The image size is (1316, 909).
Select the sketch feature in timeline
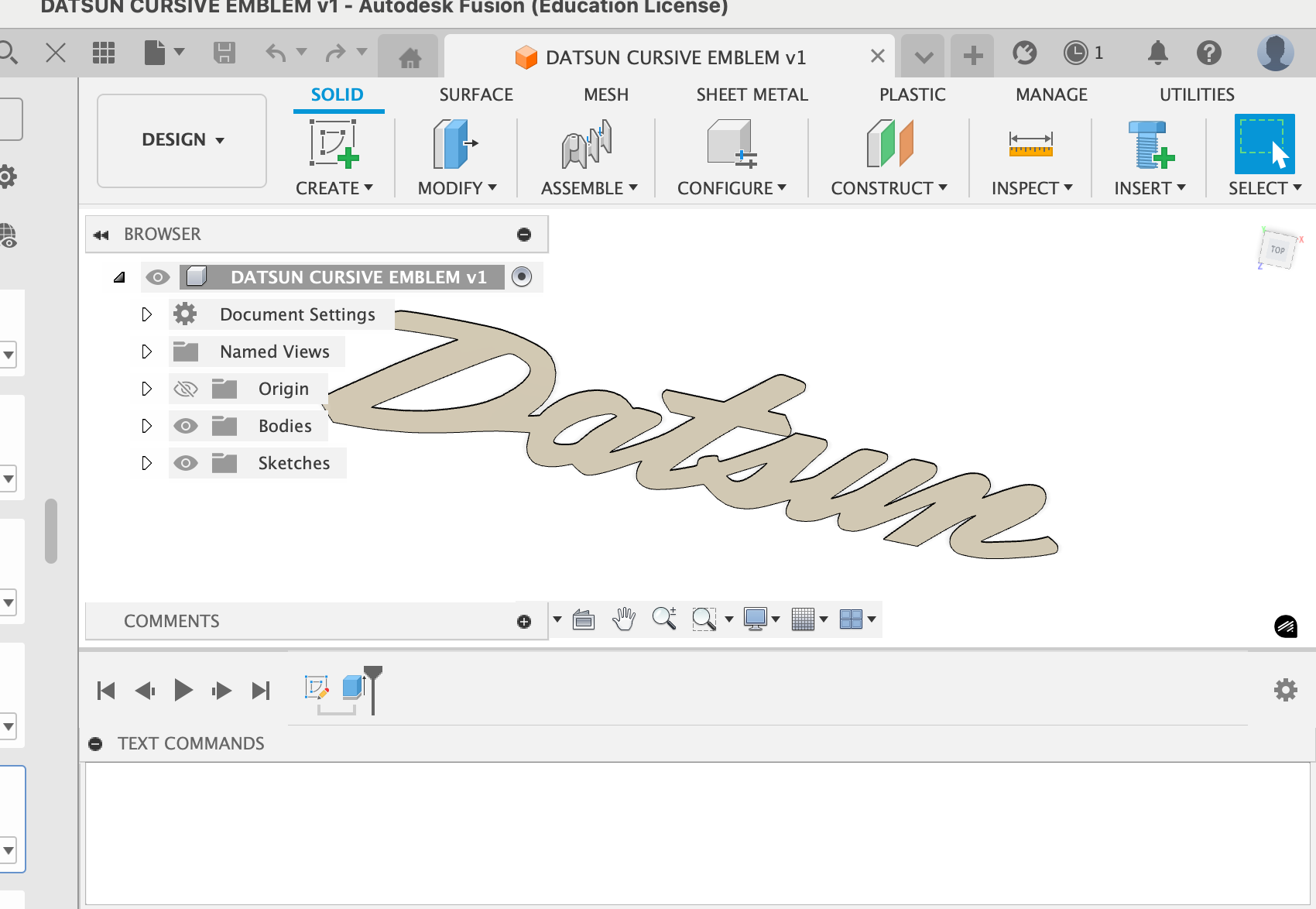point(317,688)
